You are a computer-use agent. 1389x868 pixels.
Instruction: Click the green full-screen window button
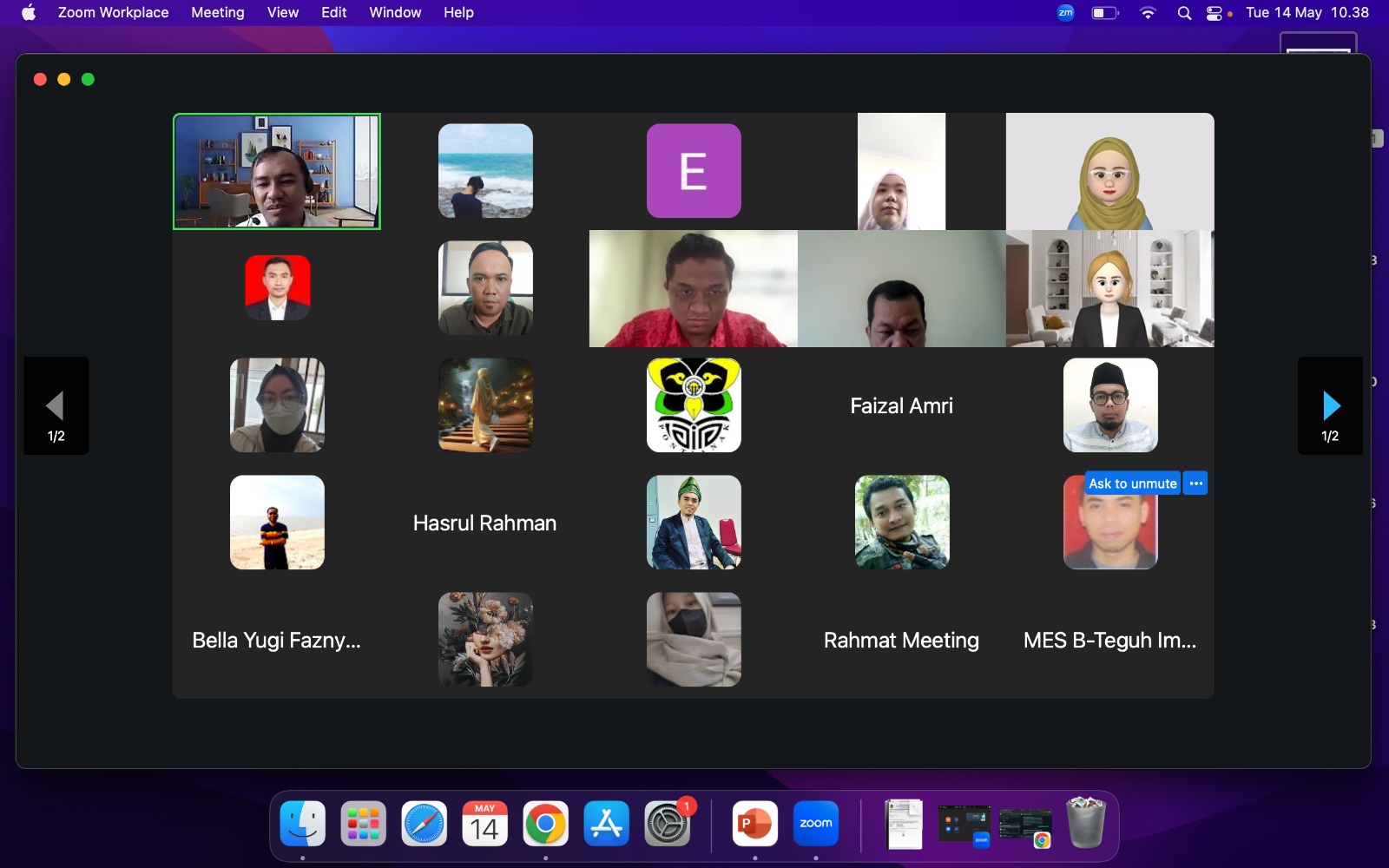88,79
